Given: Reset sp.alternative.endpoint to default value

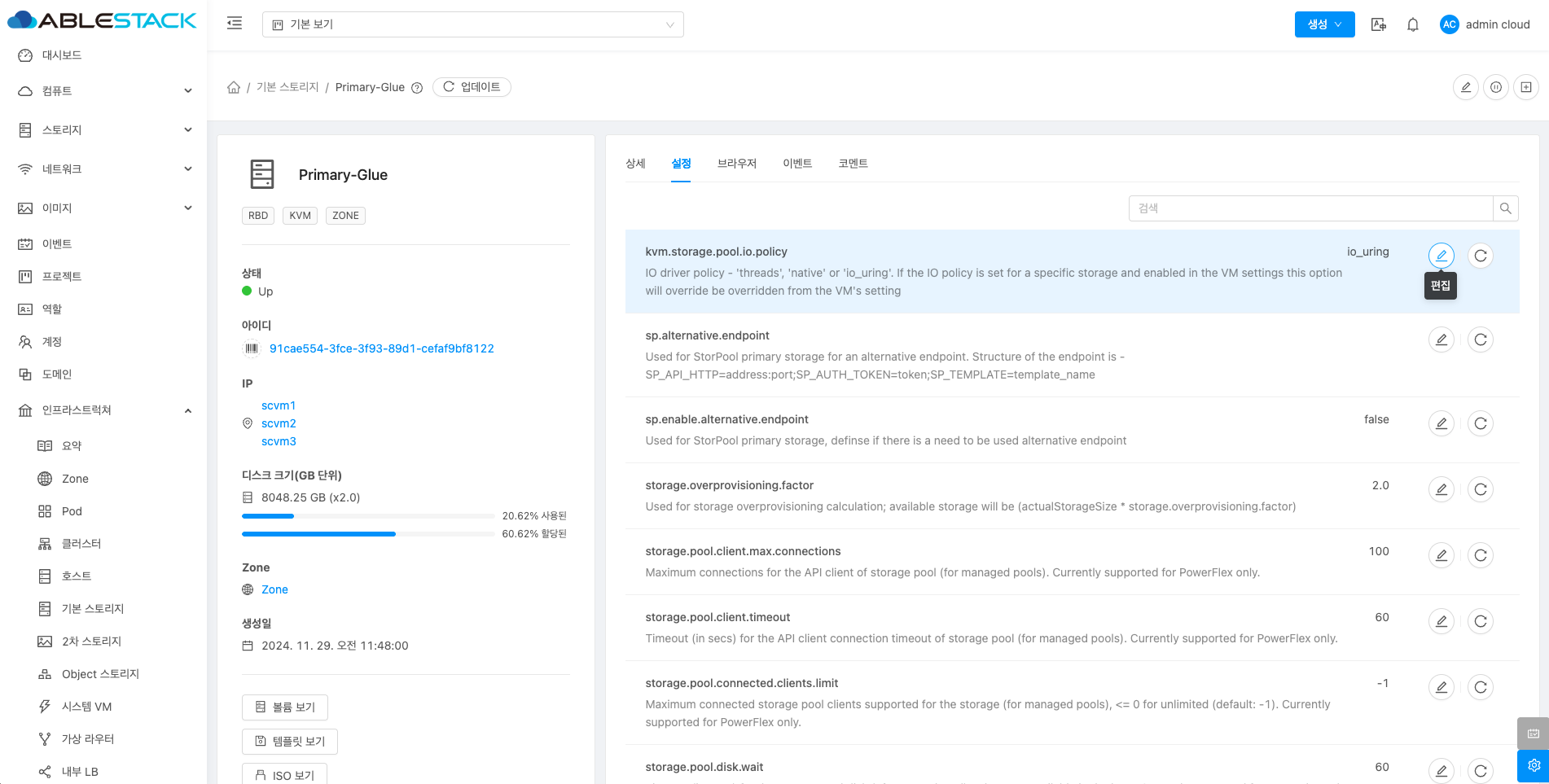Looking at the screenshot, I should point(1480,339).
